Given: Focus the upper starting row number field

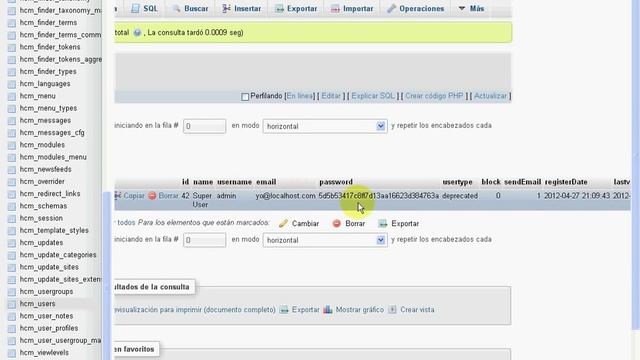Looking at the screenshot, I should click(204, 126).
